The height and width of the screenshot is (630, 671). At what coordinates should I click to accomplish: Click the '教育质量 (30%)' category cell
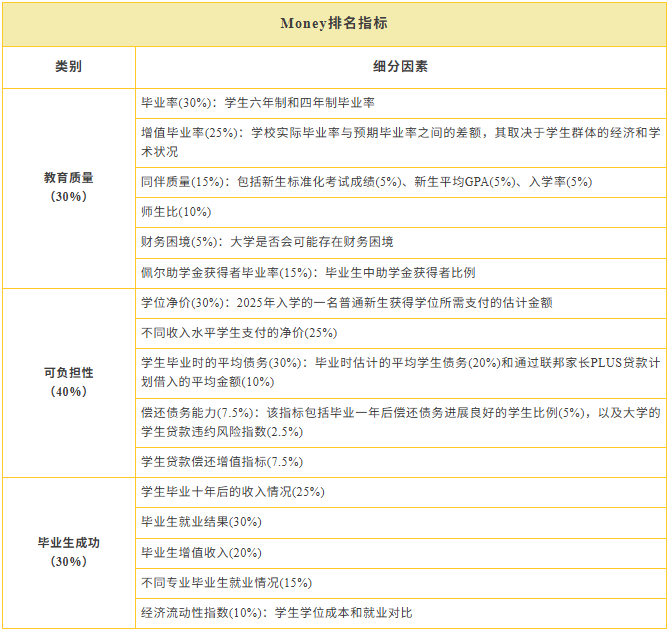(x=68, y=187)
